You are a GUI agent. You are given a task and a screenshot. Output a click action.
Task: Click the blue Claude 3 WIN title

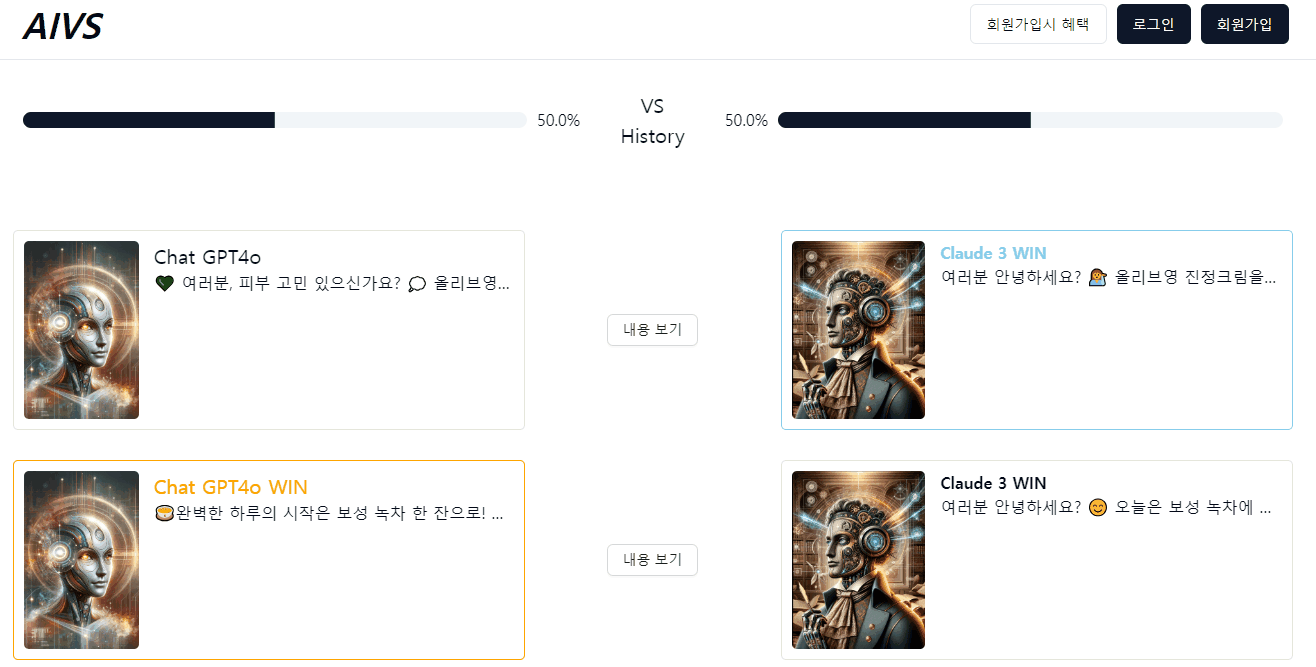(993, 253)
